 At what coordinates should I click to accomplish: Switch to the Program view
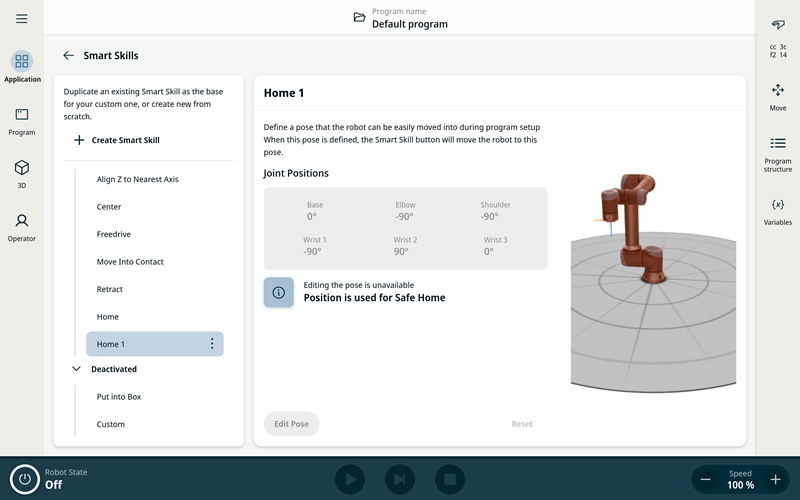[x=22, y=121]
